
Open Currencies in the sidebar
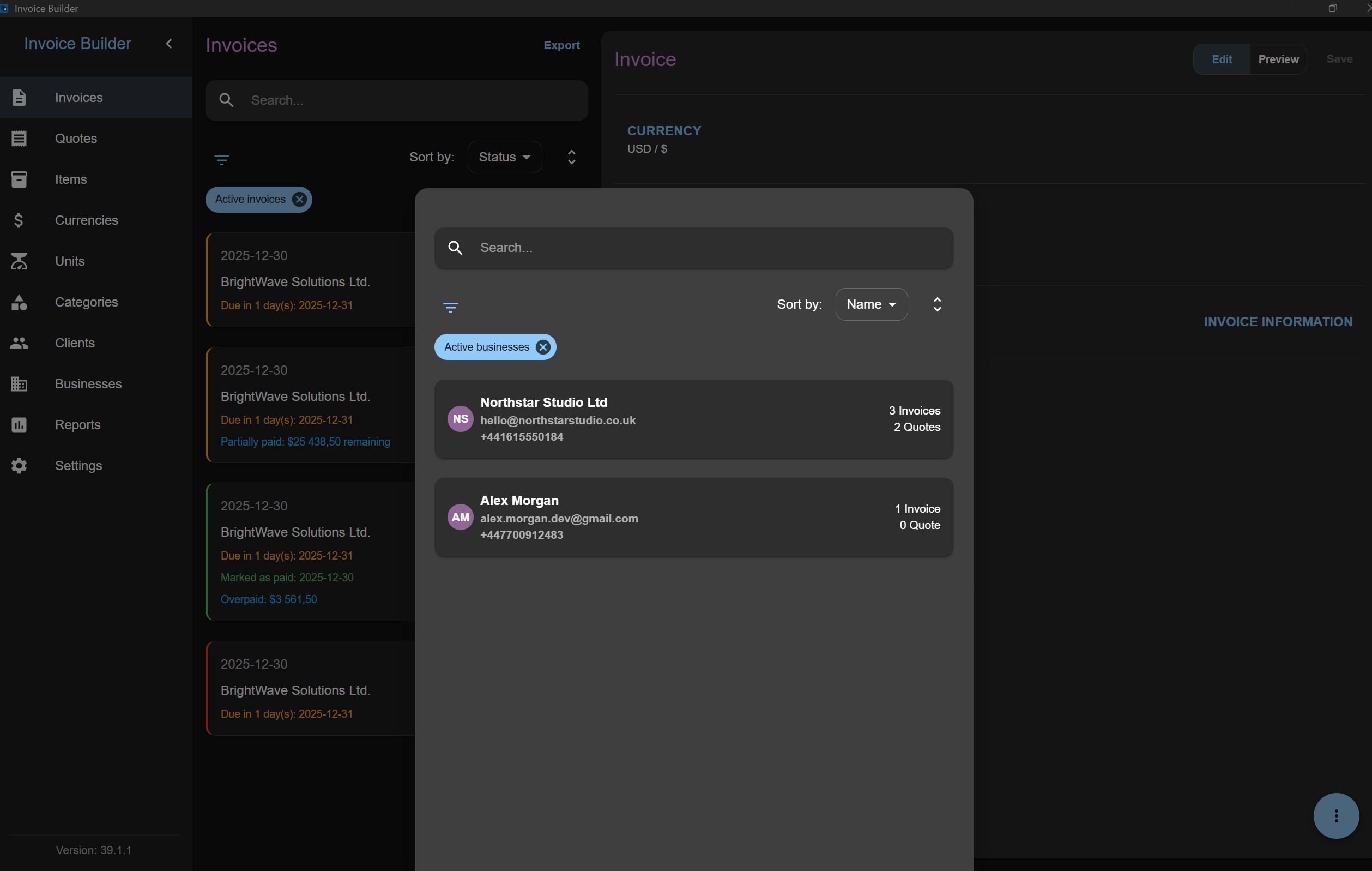pos(96,220)
